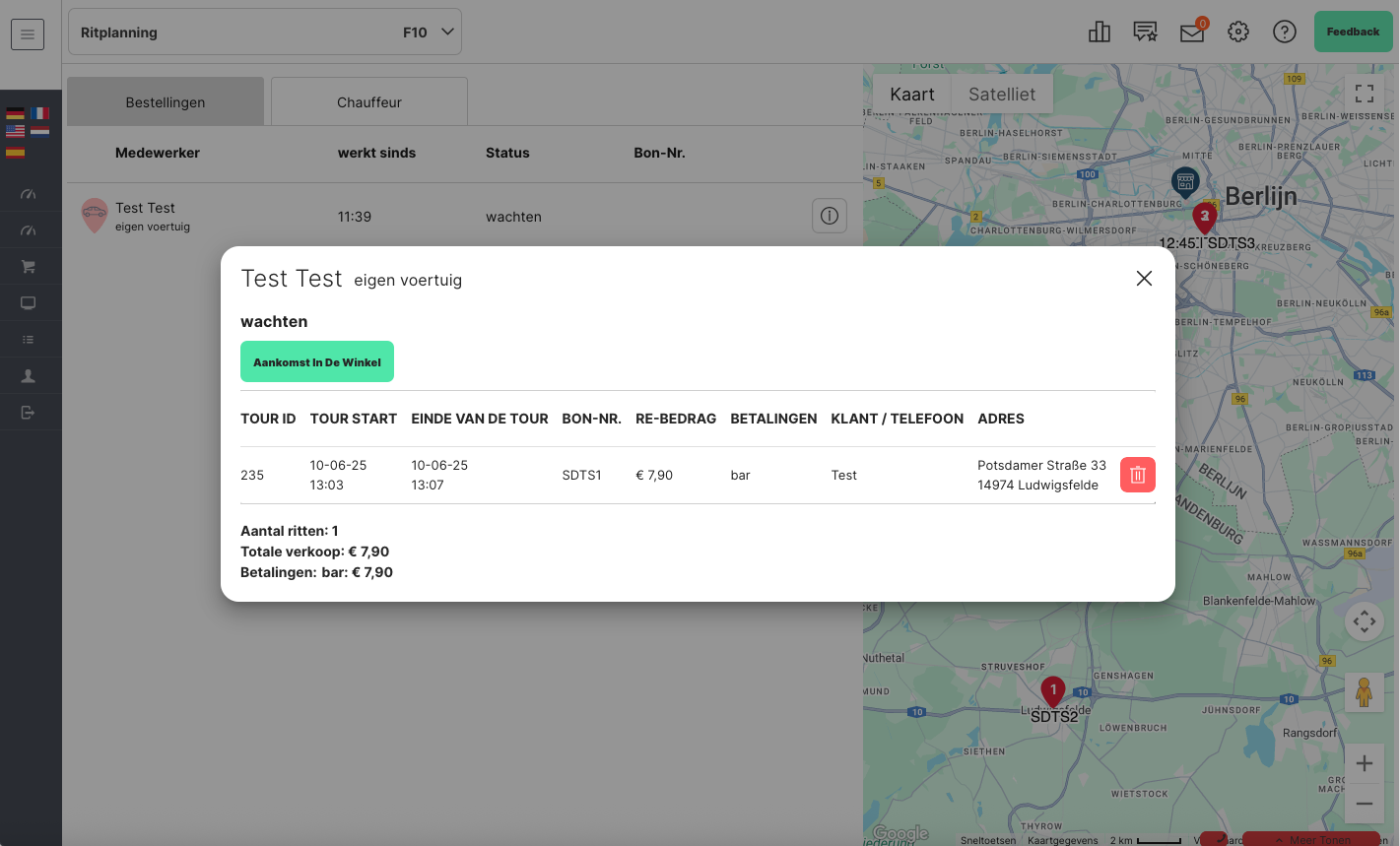The height and width of the screenshot is (846, 1400).
Task: Zoom in on the map
Action: pos(1365,763)
